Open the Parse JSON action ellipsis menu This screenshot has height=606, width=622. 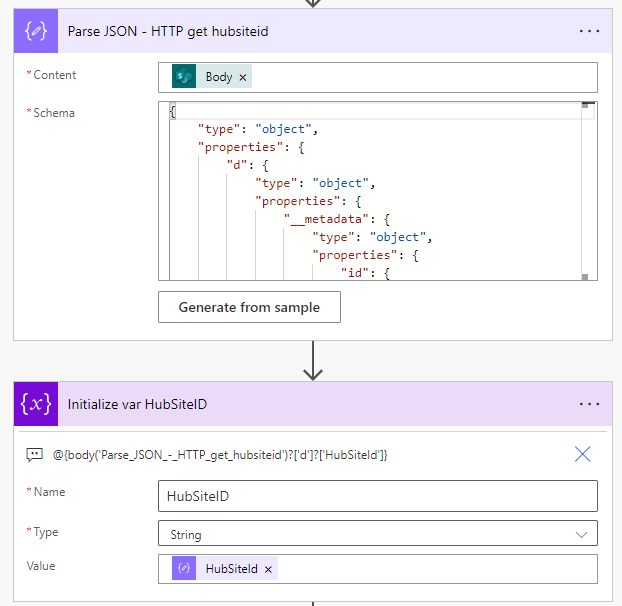coord(589,31)
